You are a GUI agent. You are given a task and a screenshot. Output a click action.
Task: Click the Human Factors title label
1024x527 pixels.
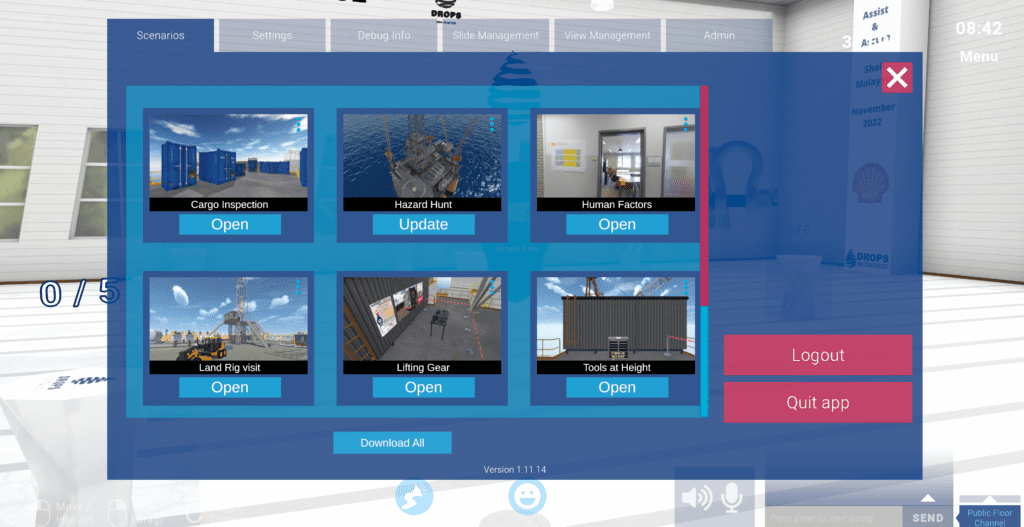point(616,205)
